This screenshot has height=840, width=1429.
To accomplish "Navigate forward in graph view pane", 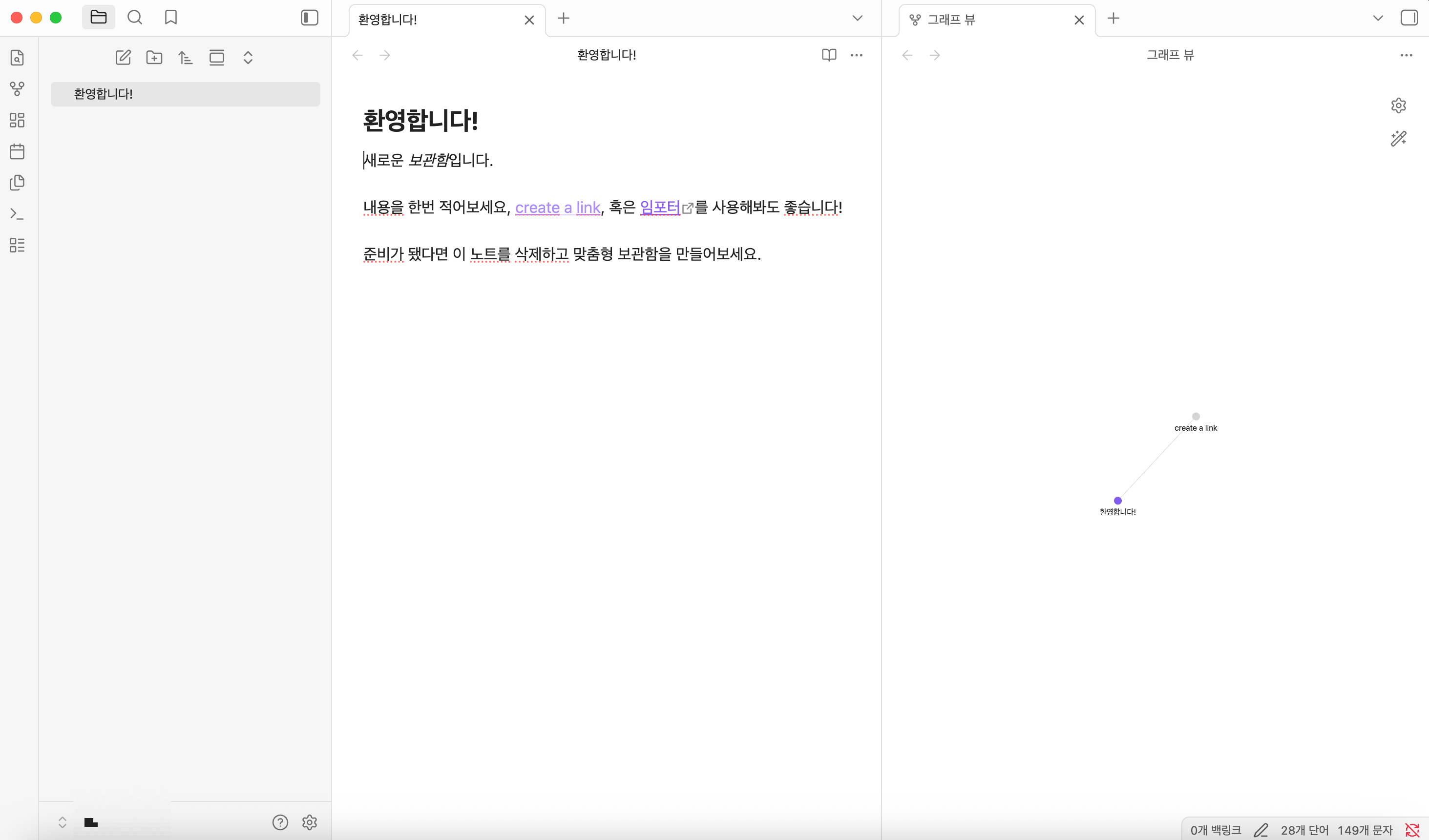I will tap(935, 55).
